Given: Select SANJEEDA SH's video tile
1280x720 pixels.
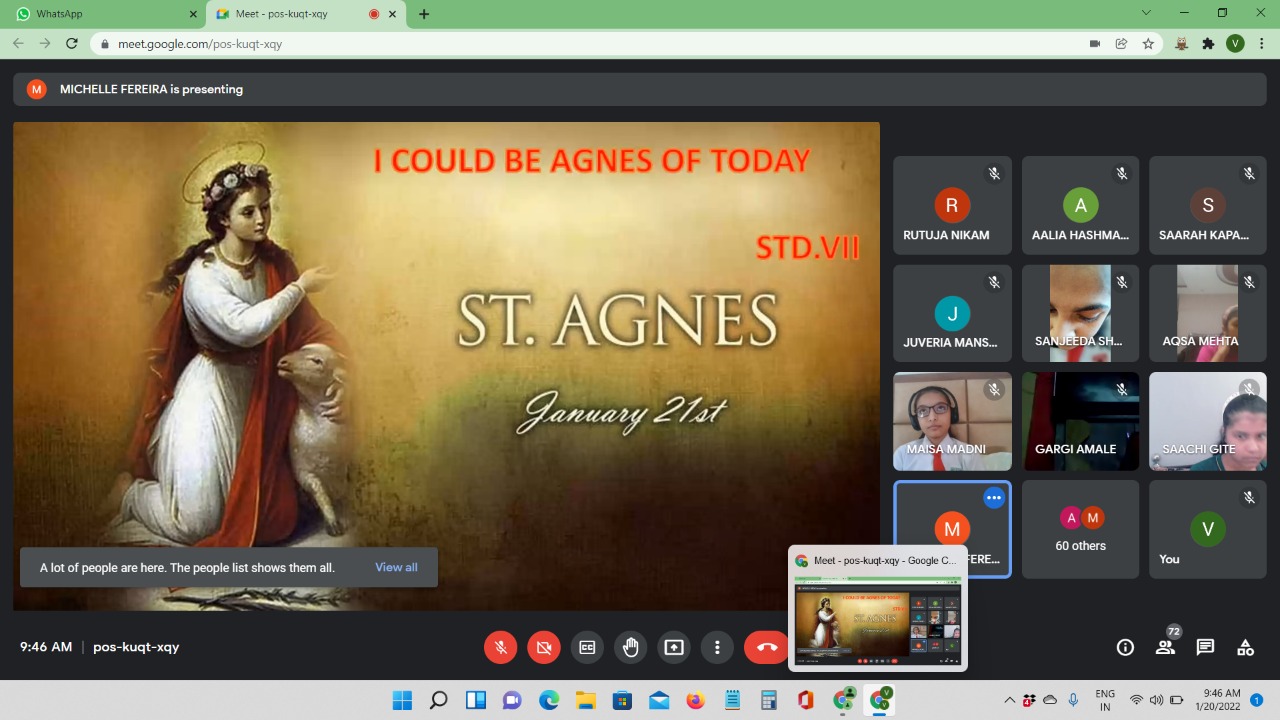Looking at the screenshot, I should [x=1080, y=313].
